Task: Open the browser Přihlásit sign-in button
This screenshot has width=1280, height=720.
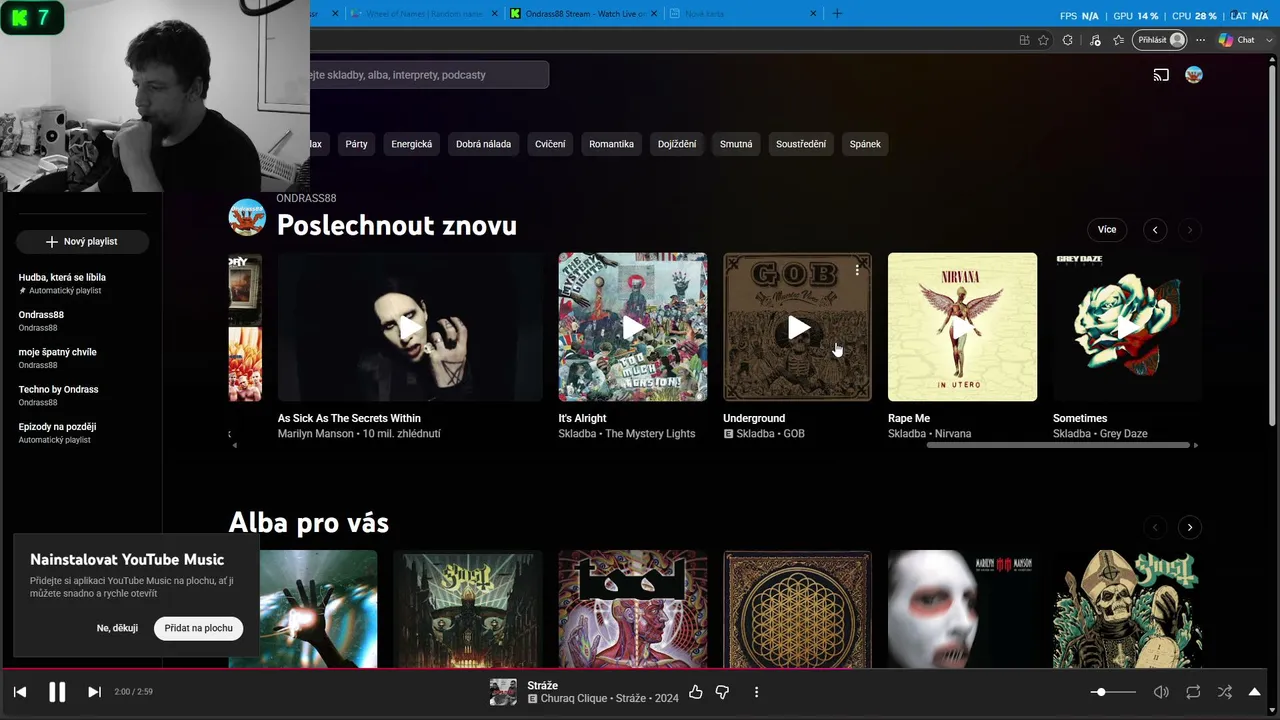Action: (1159, 40)
